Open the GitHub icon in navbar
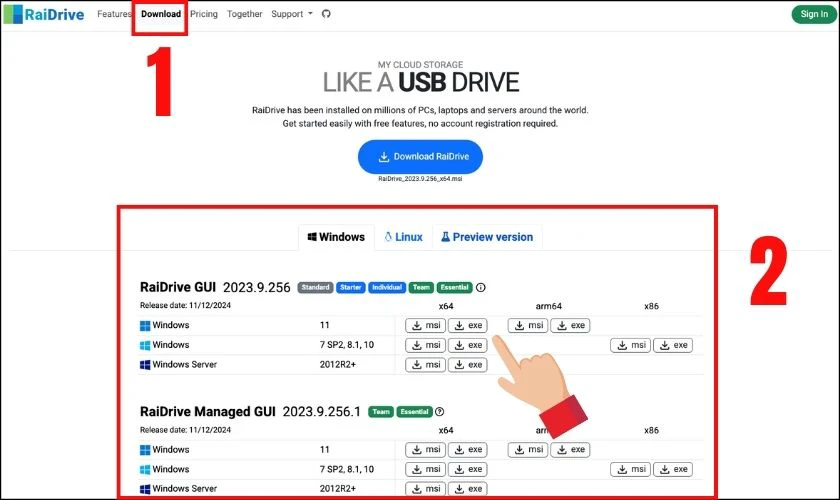The height and width of the screenshot is (500, 840). coord(326,14)
